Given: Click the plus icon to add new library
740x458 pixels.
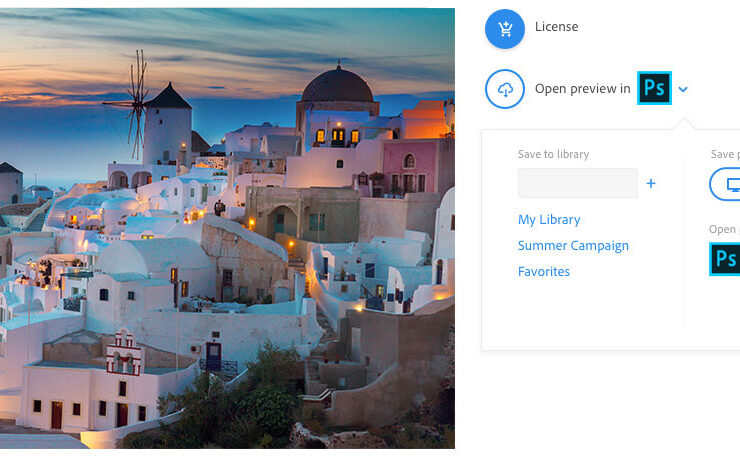Looking at the screenshot, I should 651,184.
